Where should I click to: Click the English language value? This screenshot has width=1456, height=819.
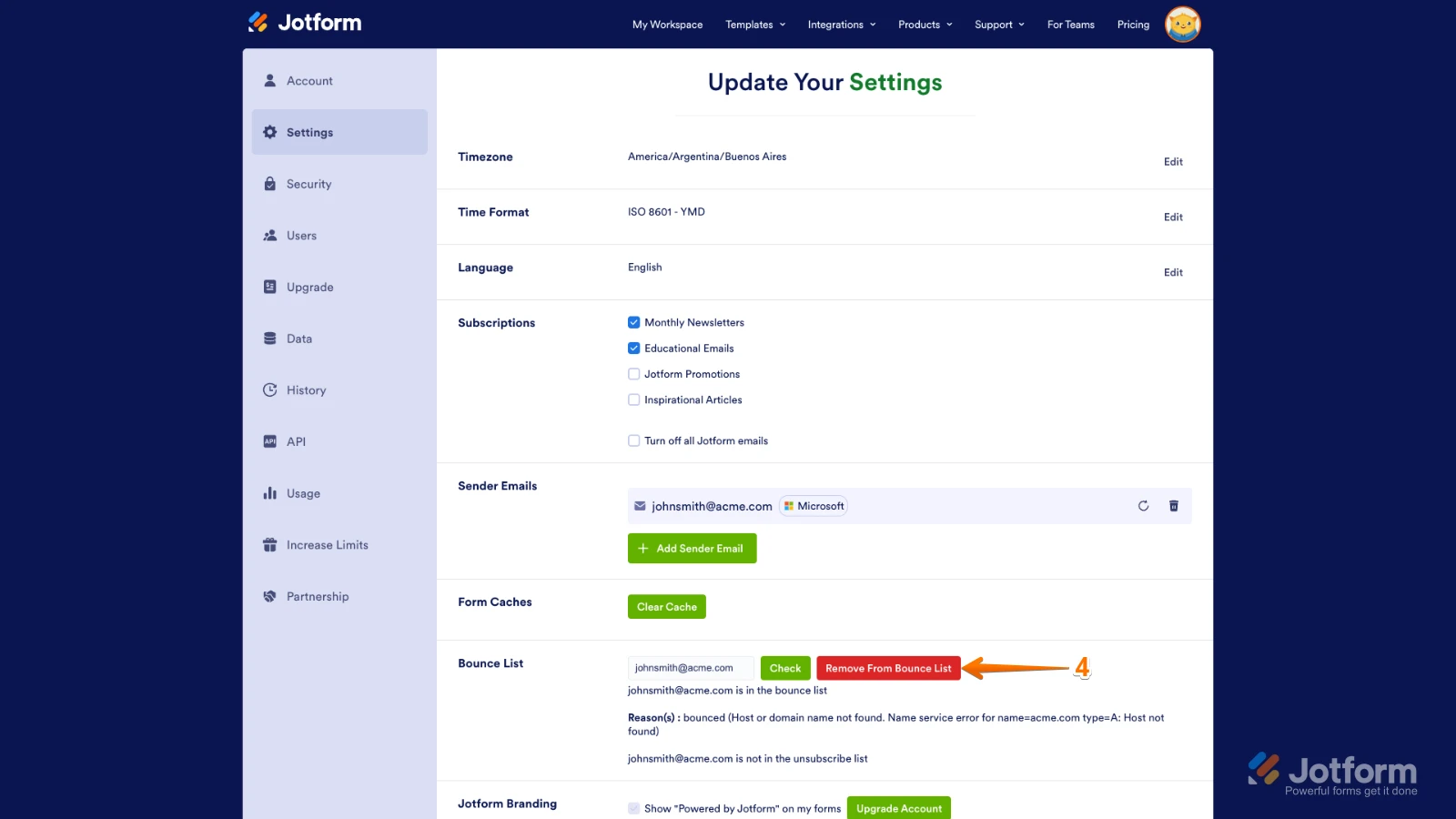coord(644,268)
